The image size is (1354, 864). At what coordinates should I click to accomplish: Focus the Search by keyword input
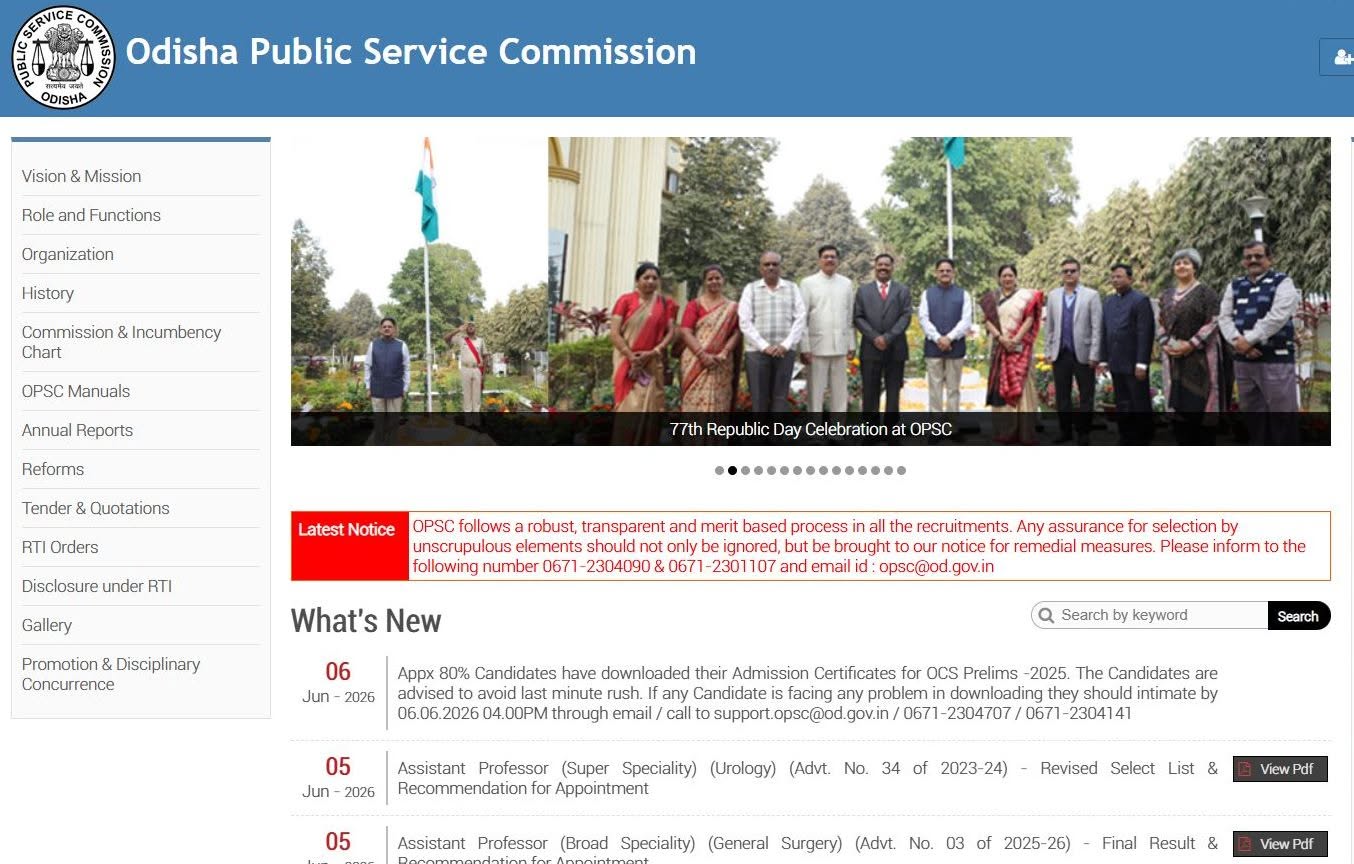tap(1150, 615)
